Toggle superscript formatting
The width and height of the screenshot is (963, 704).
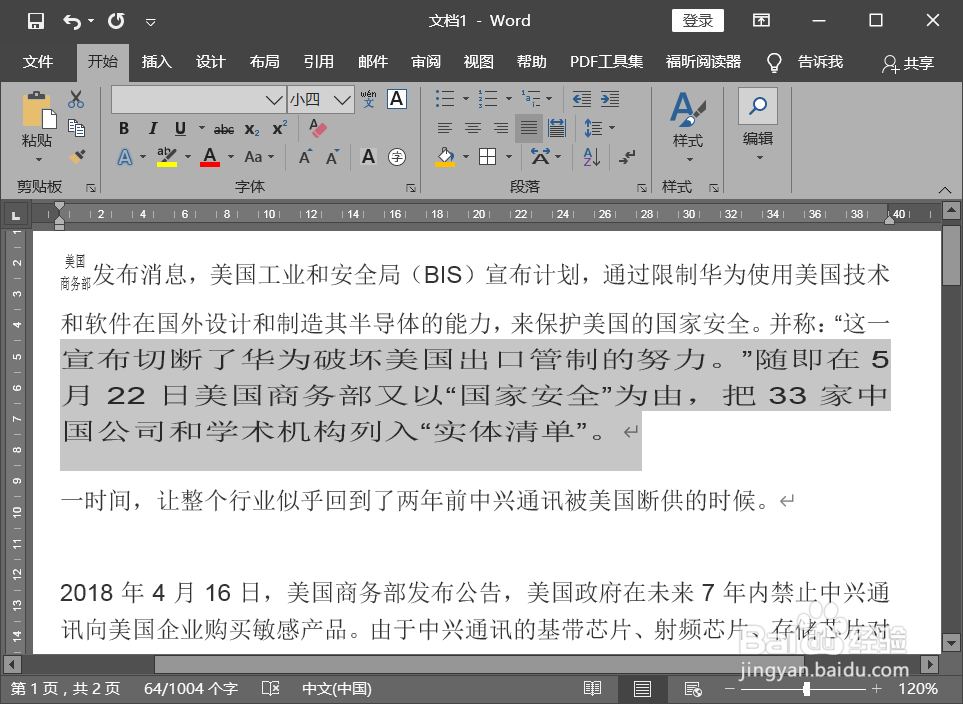280,128
